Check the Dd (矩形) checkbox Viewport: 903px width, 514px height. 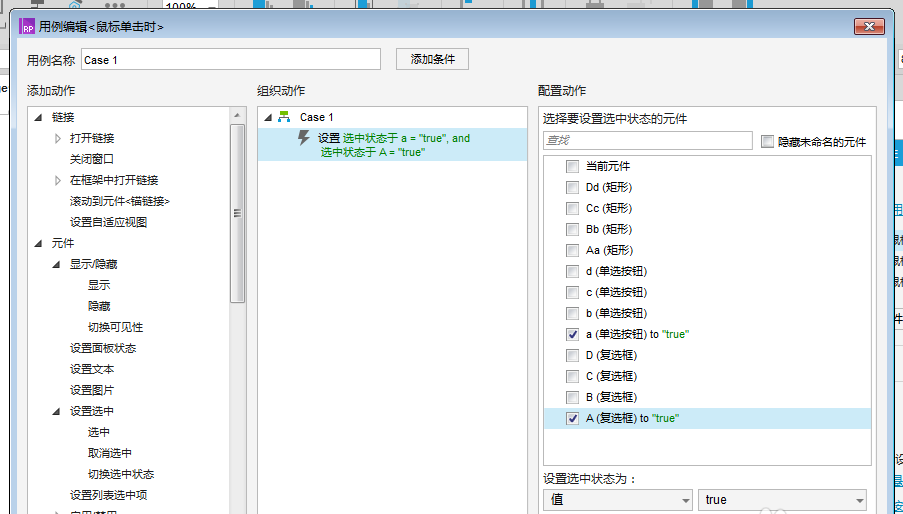coord(572,187)
